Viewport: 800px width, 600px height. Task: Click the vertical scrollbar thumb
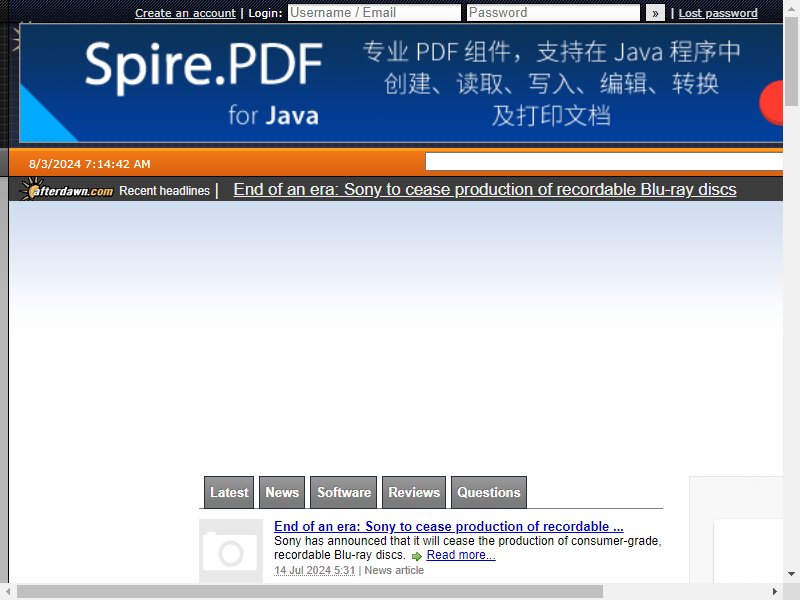(791, 60)
